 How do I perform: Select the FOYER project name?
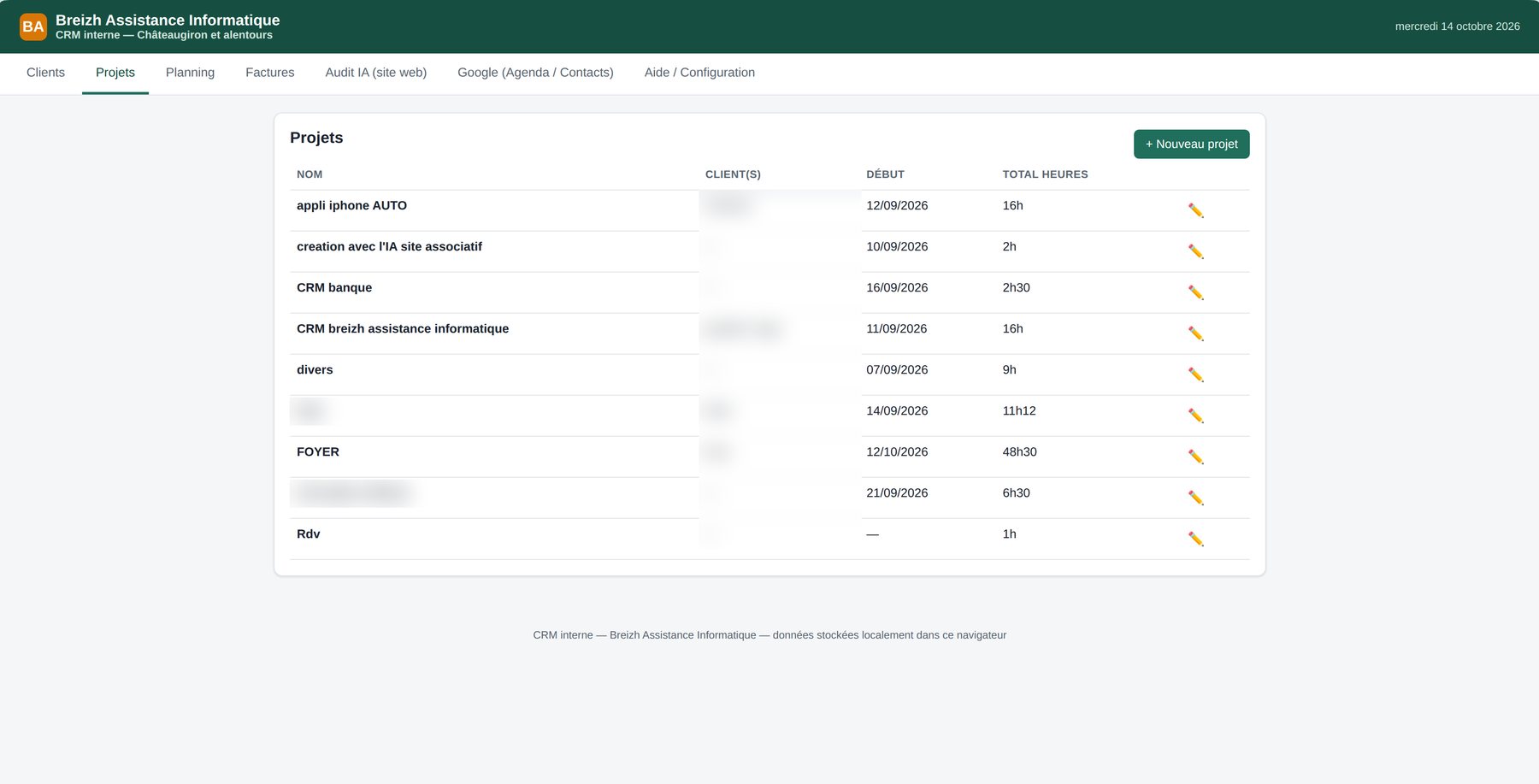[x=318, y=451]
